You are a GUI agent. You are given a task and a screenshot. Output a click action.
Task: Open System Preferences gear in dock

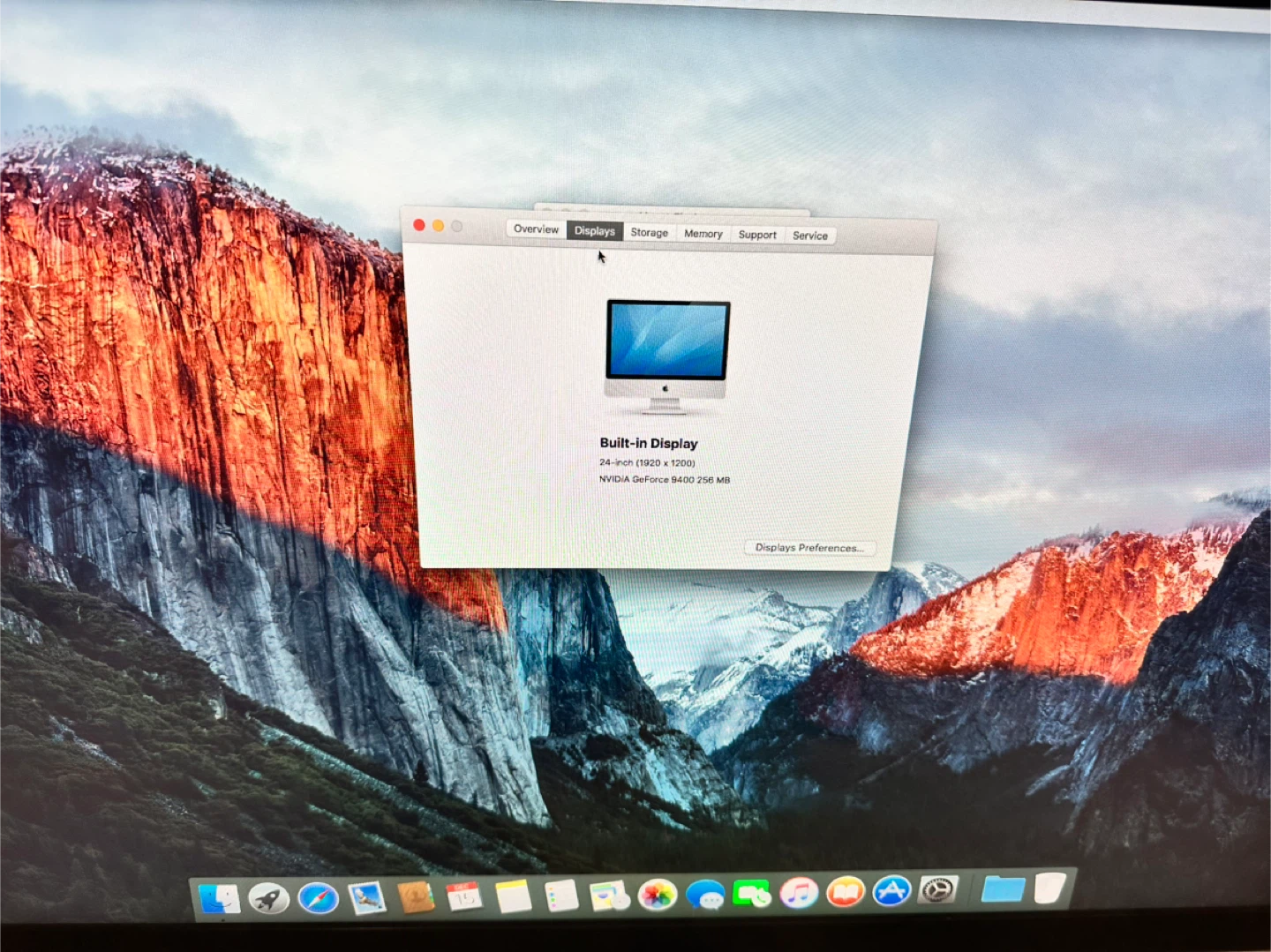[938, 890]
